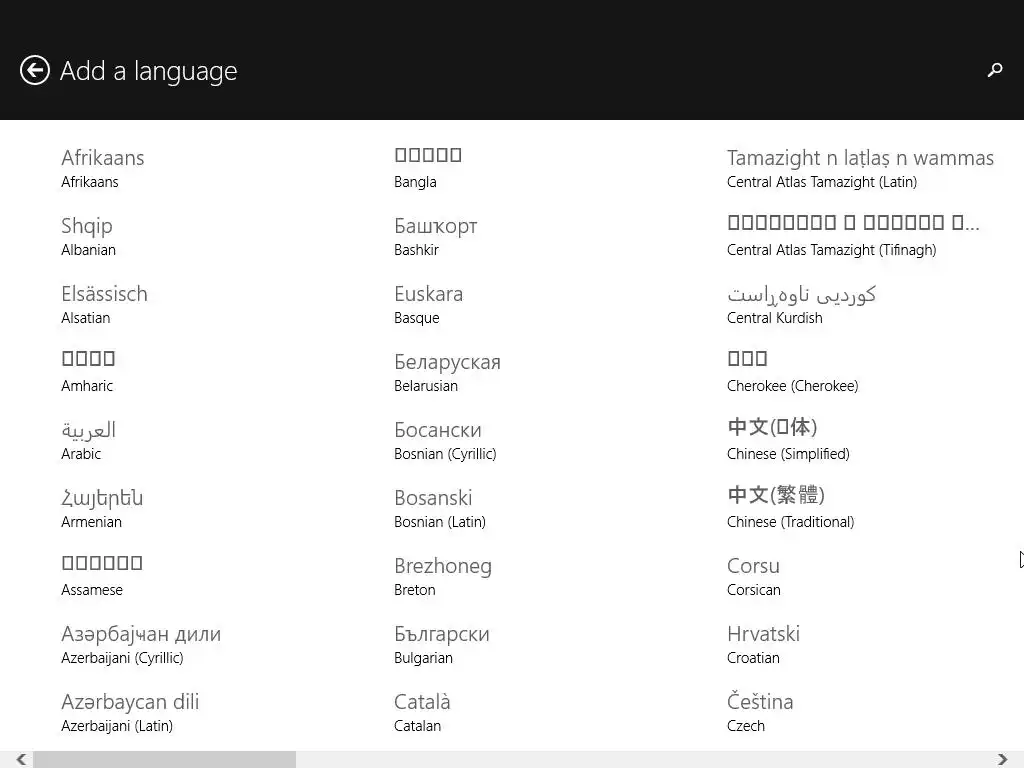Click the scrollbar left arrow

(x=21, y=759)
